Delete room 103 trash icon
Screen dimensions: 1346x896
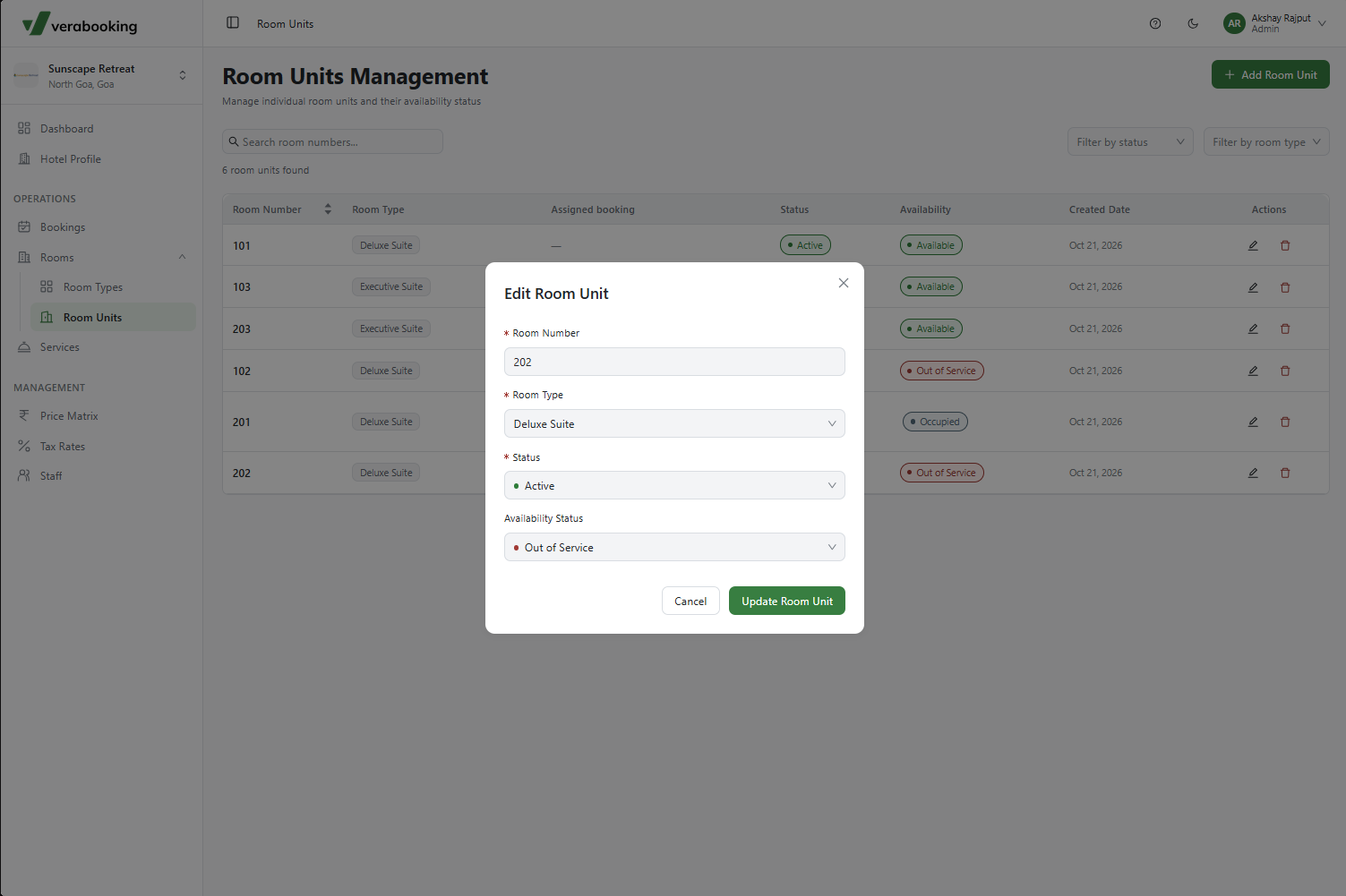(1285, 287)
